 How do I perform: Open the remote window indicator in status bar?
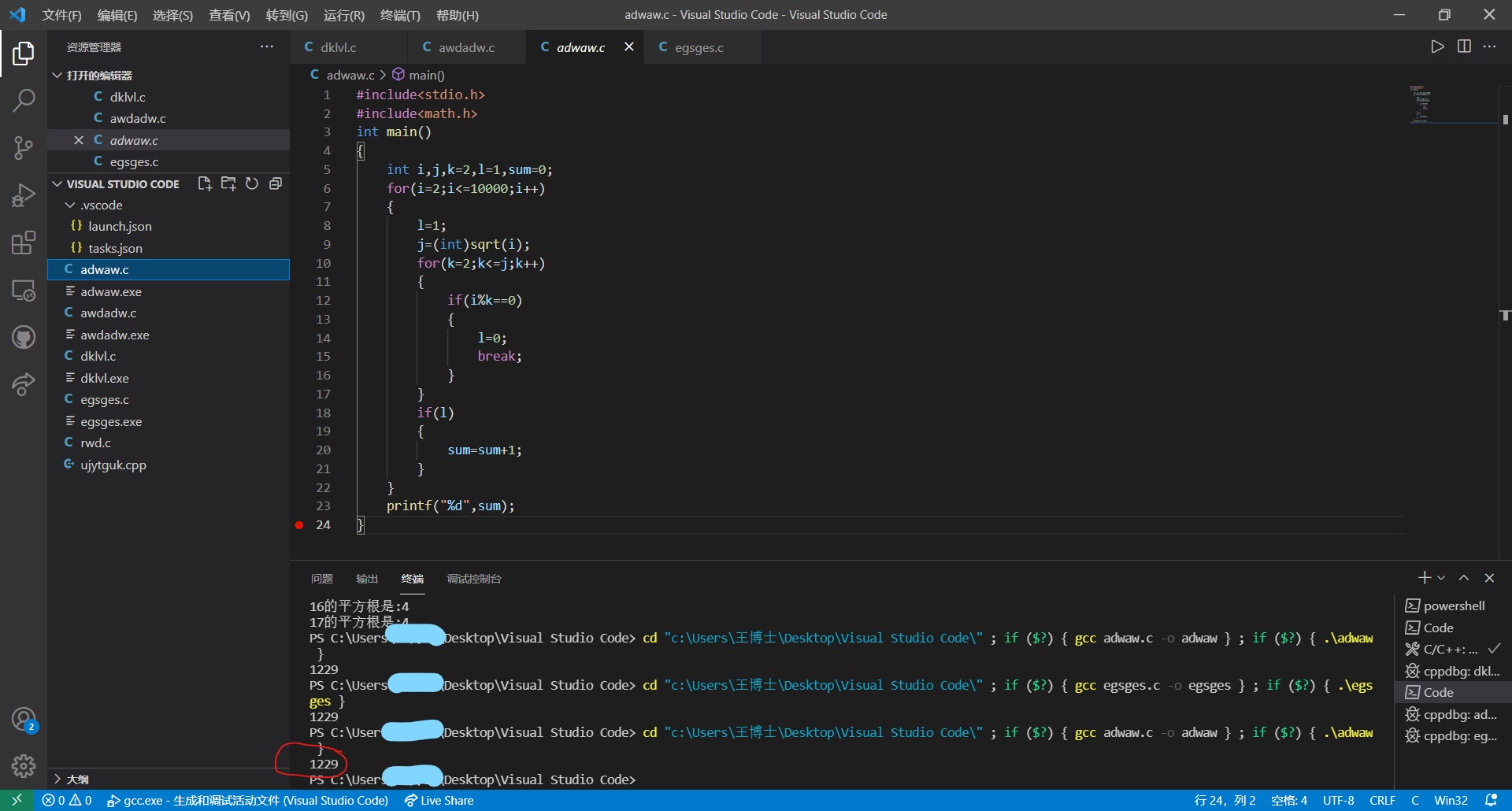tap(17, 800)
